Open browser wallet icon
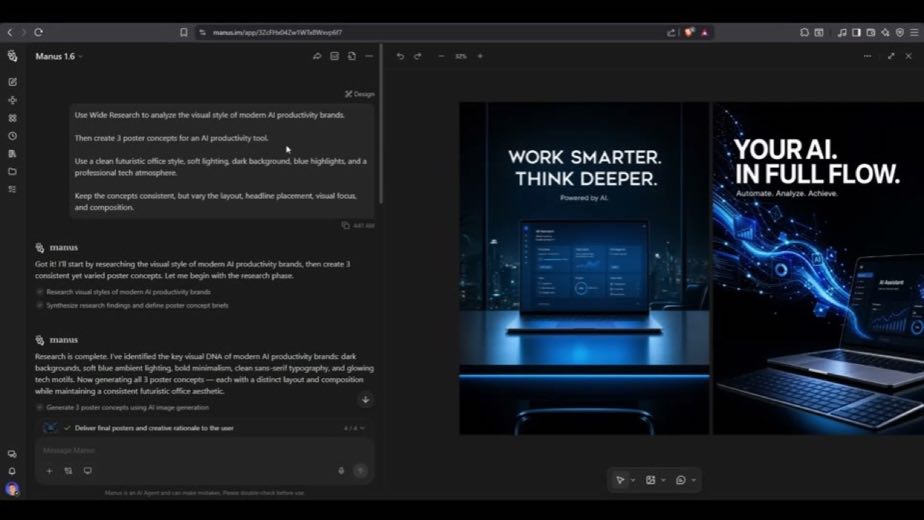This screenshot has height=520, width=924. [x=870, y=32]
